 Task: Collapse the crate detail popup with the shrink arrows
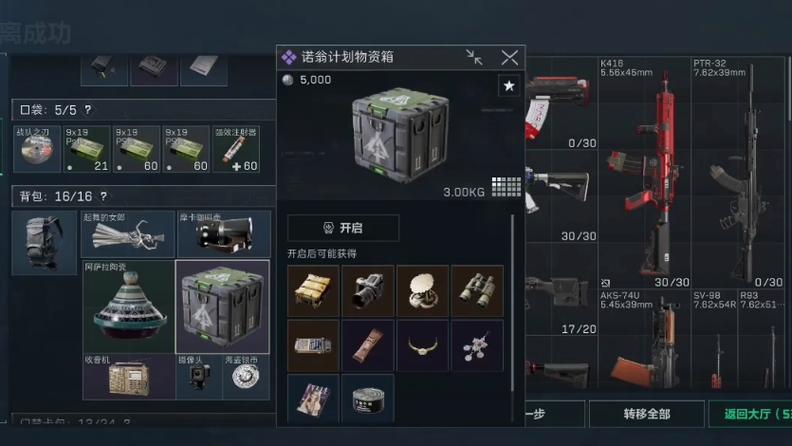click(474, 58)
